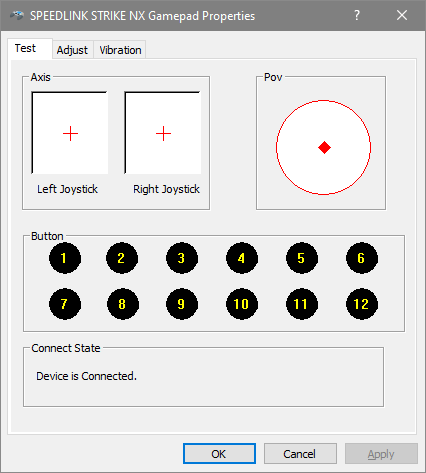This screenshot has width=426, height=473.
Task: Click the greyed-out Apply button
Action: 381,454
